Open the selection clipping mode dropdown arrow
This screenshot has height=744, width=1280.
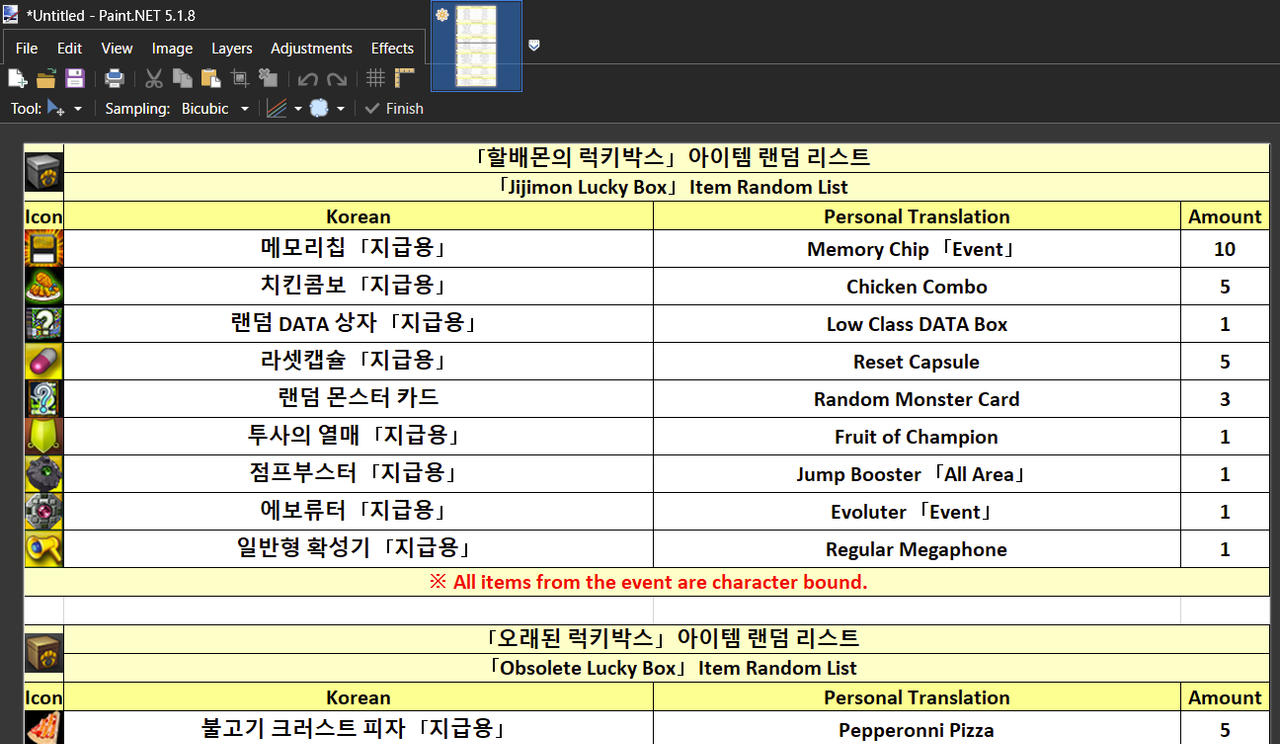pyautogui.click(x=341, y=109)
